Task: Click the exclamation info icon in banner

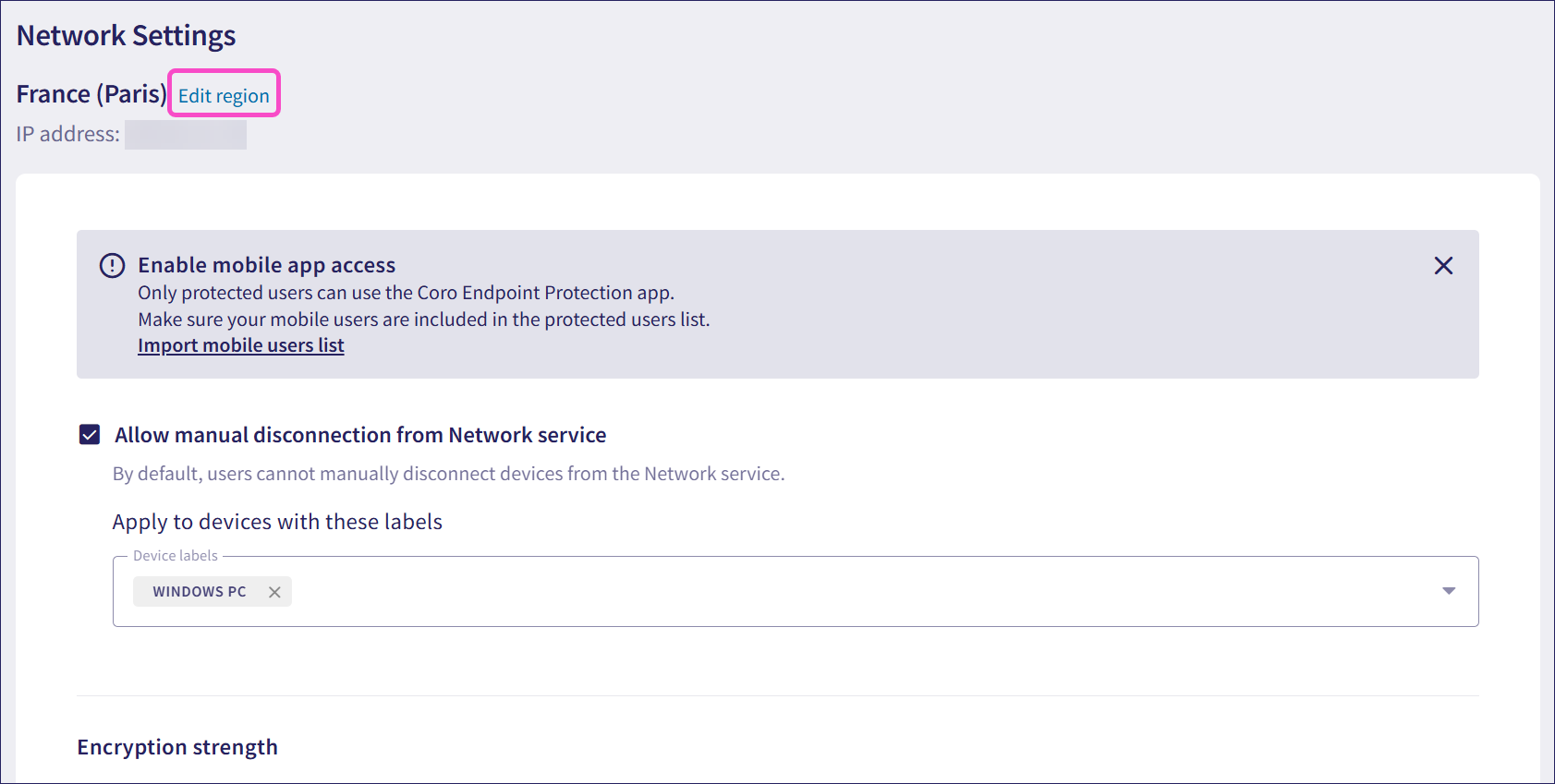Action: (x=112, y=266)
